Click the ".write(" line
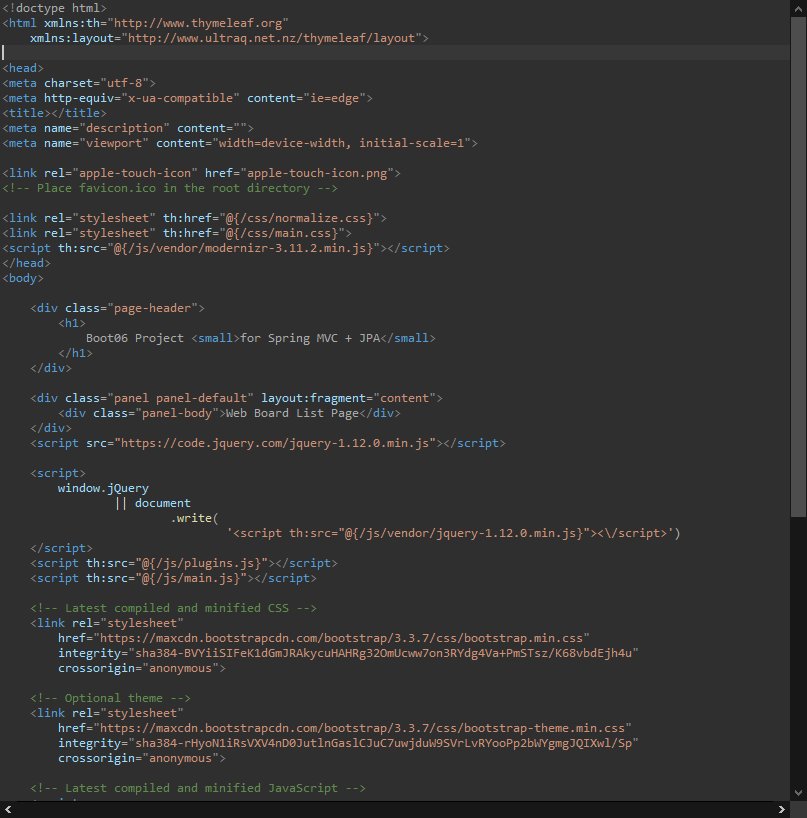The width and height of the screenshot is (807, 818). [195, 518]
